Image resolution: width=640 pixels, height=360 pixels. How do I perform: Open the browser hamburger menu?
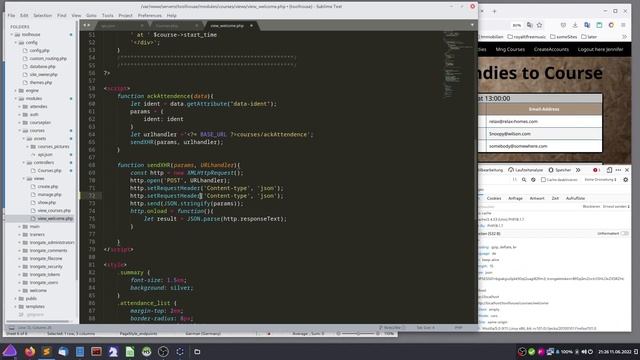coord(623,25)
